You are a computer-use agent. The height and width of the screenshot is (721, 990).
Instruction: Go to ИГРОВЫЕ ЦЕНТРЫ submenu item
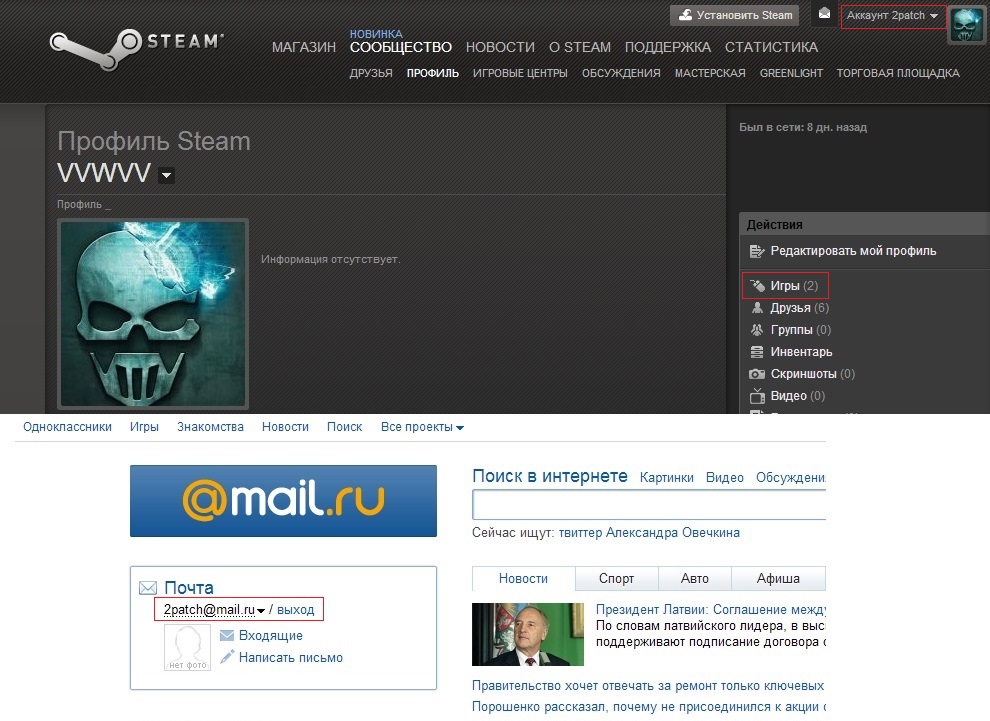click(520, 73)
